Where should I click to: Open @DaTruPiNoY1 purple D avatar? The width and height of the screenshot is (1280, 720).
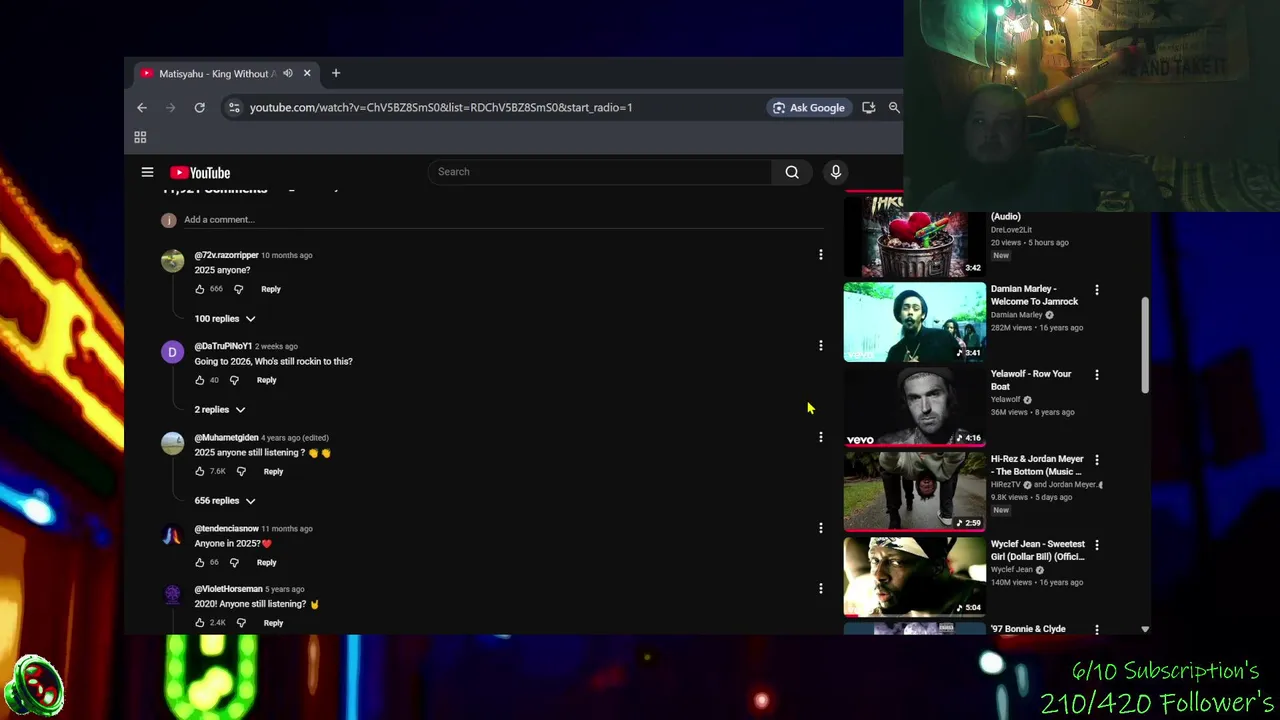pos(173,352)
